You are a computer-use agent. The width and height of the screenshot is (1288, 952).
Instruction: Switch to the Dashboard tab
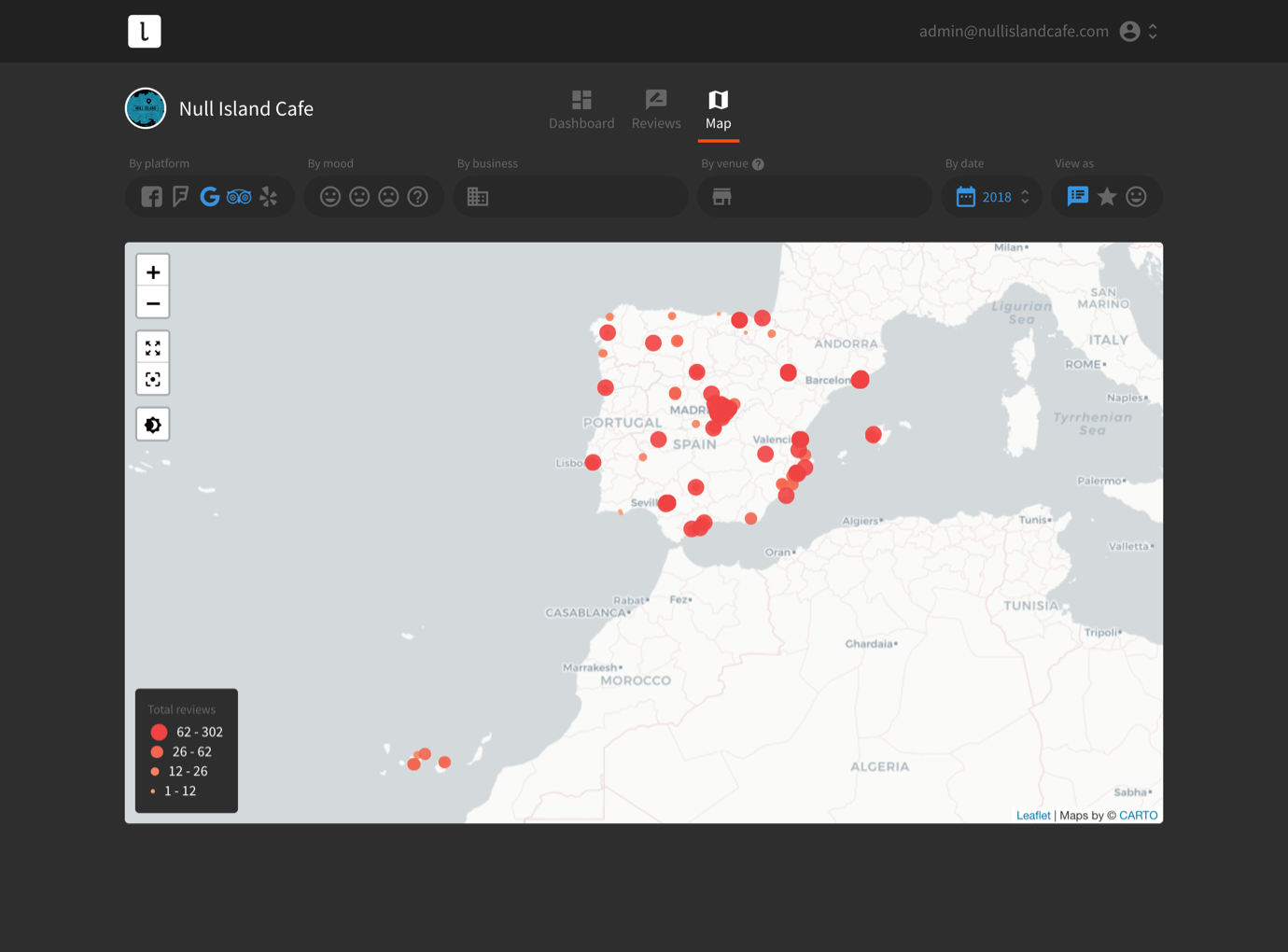pyautogui.click(x=581, y=110)
